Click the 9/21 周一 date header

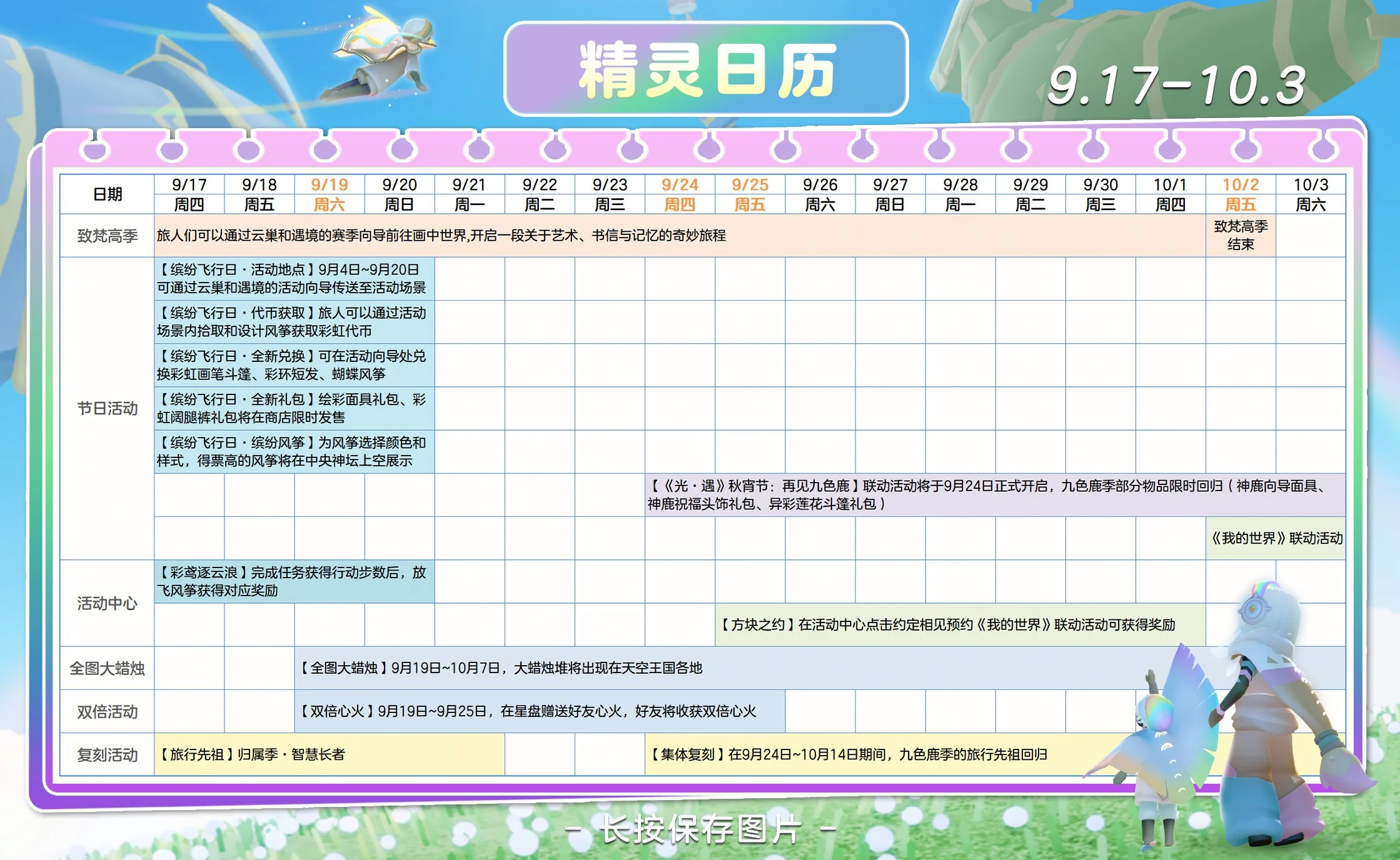point(469,194)
